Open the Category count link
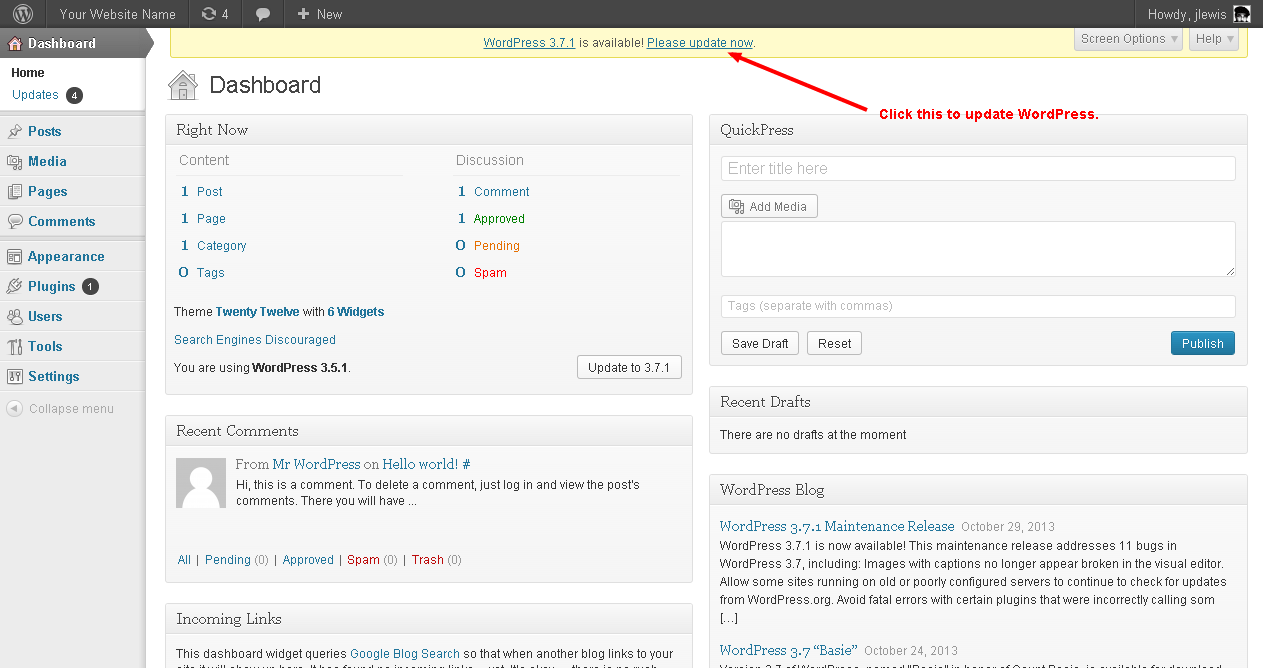Screen dimensions: 1263x668 coord(222,246)
